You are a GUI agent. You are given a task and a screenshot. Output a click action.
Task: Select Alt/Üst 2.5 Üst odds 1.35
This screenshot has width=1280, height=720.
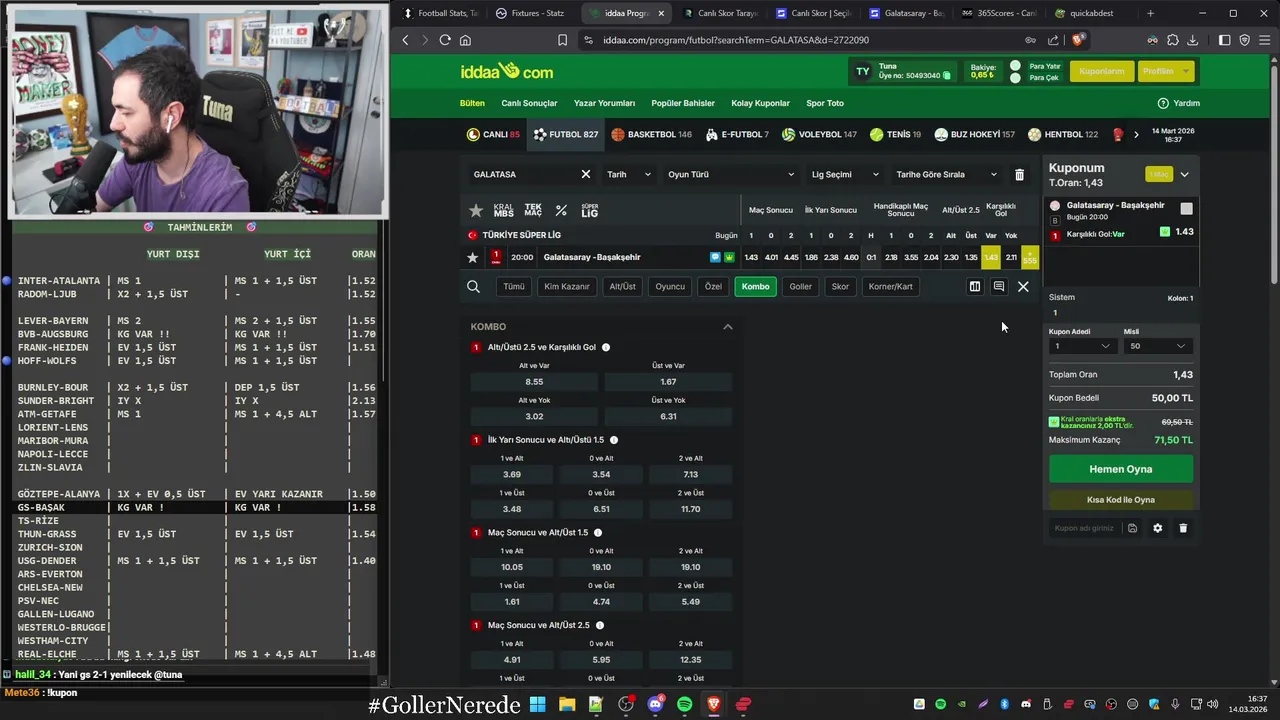click(971, 257)
